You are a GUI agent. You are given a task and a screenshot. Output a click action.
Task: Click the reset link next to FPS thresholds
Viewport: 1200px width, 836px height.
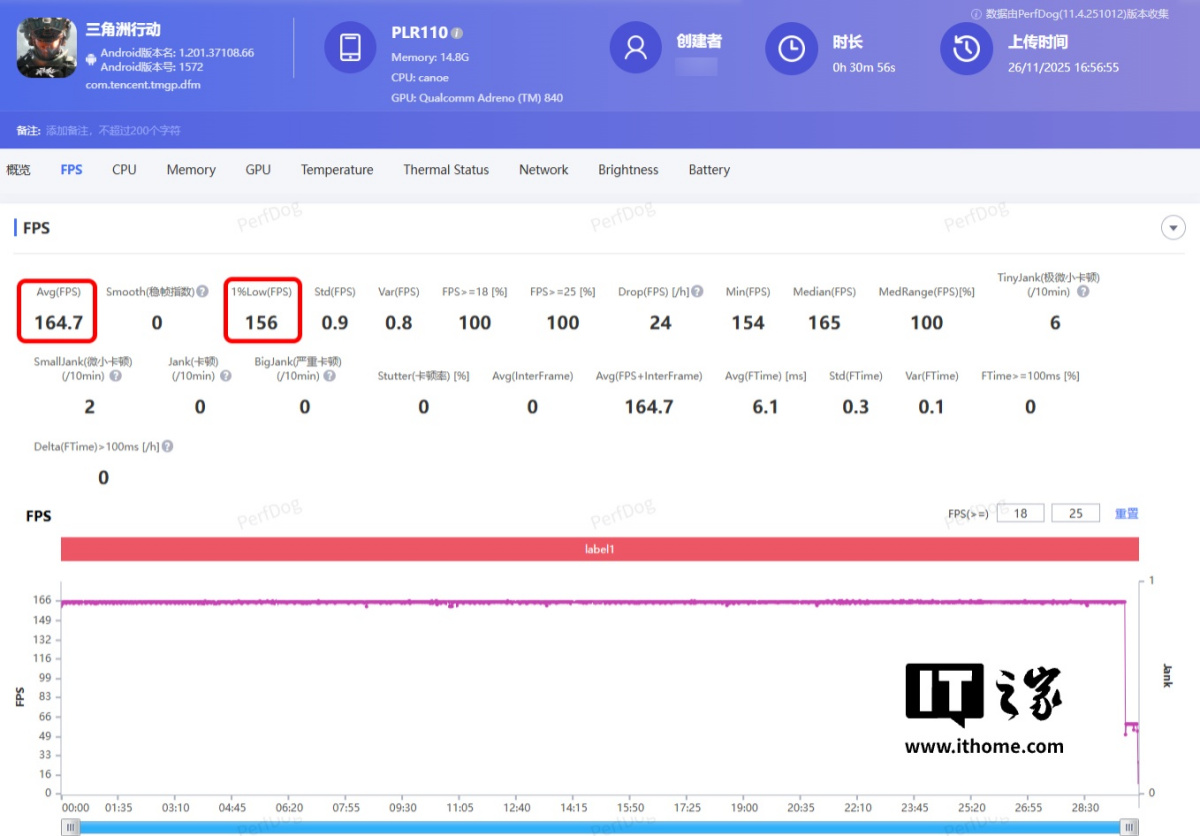pyautogui.click(x=1126, y=513)
